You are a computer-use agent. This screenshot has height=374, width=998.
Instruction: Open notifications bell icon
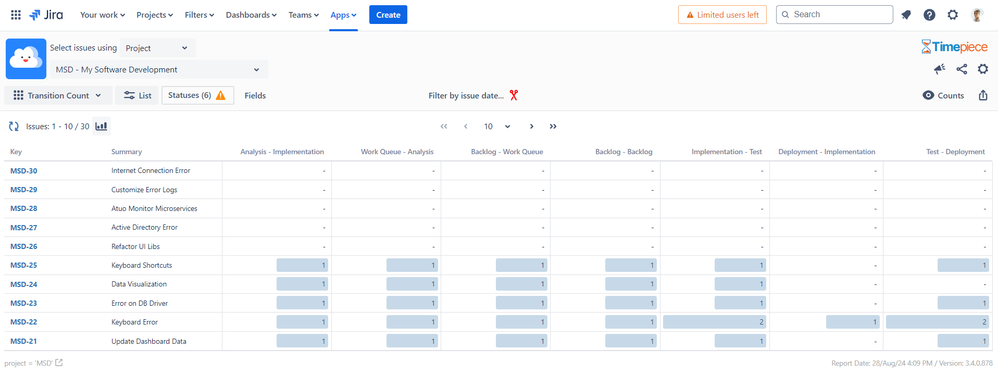point(906,15)
